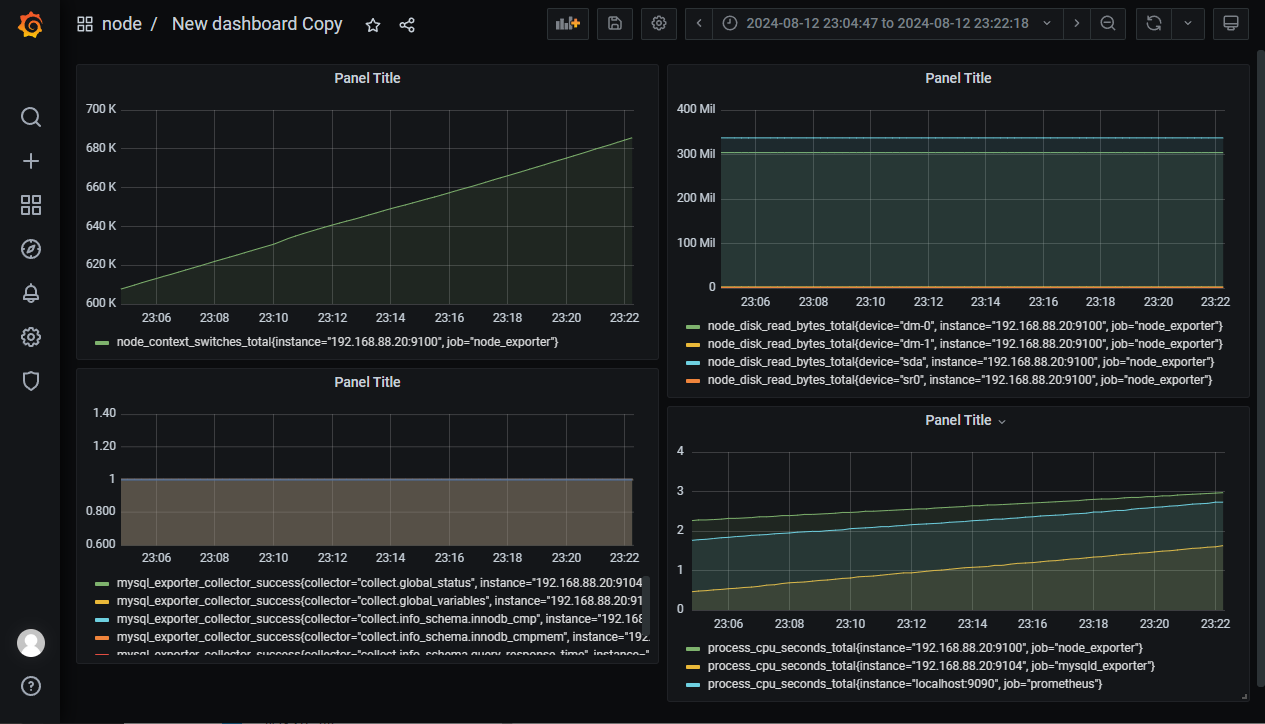Click green color swatch for node_context_switches_total
This screenshot has height=724, width=1265.
click(101, 343)
